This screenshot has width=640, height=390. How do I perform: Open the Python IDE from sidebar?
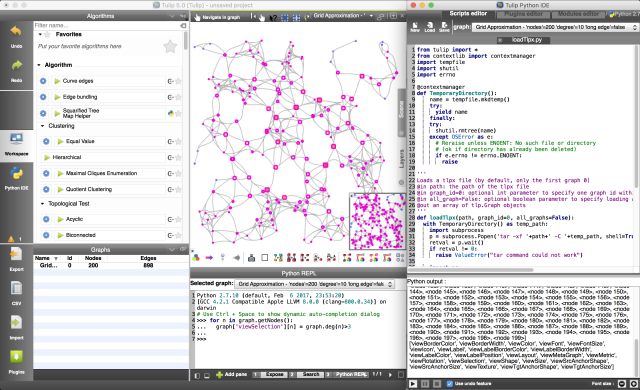16,179
